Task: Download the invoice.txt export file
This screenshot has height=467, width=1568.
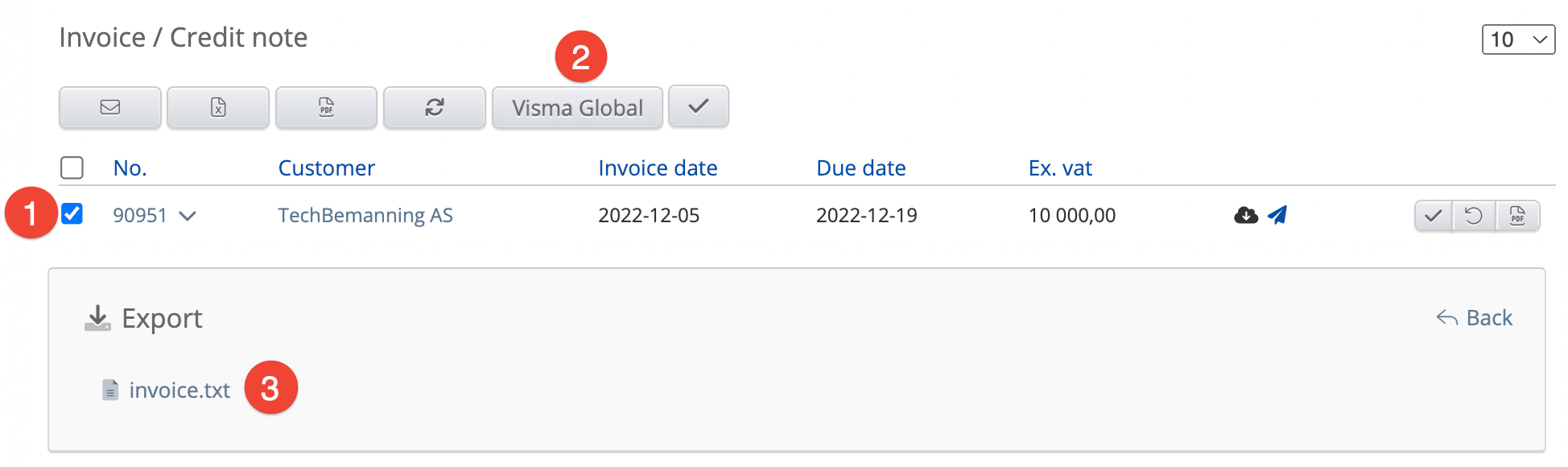Action: 179,391
